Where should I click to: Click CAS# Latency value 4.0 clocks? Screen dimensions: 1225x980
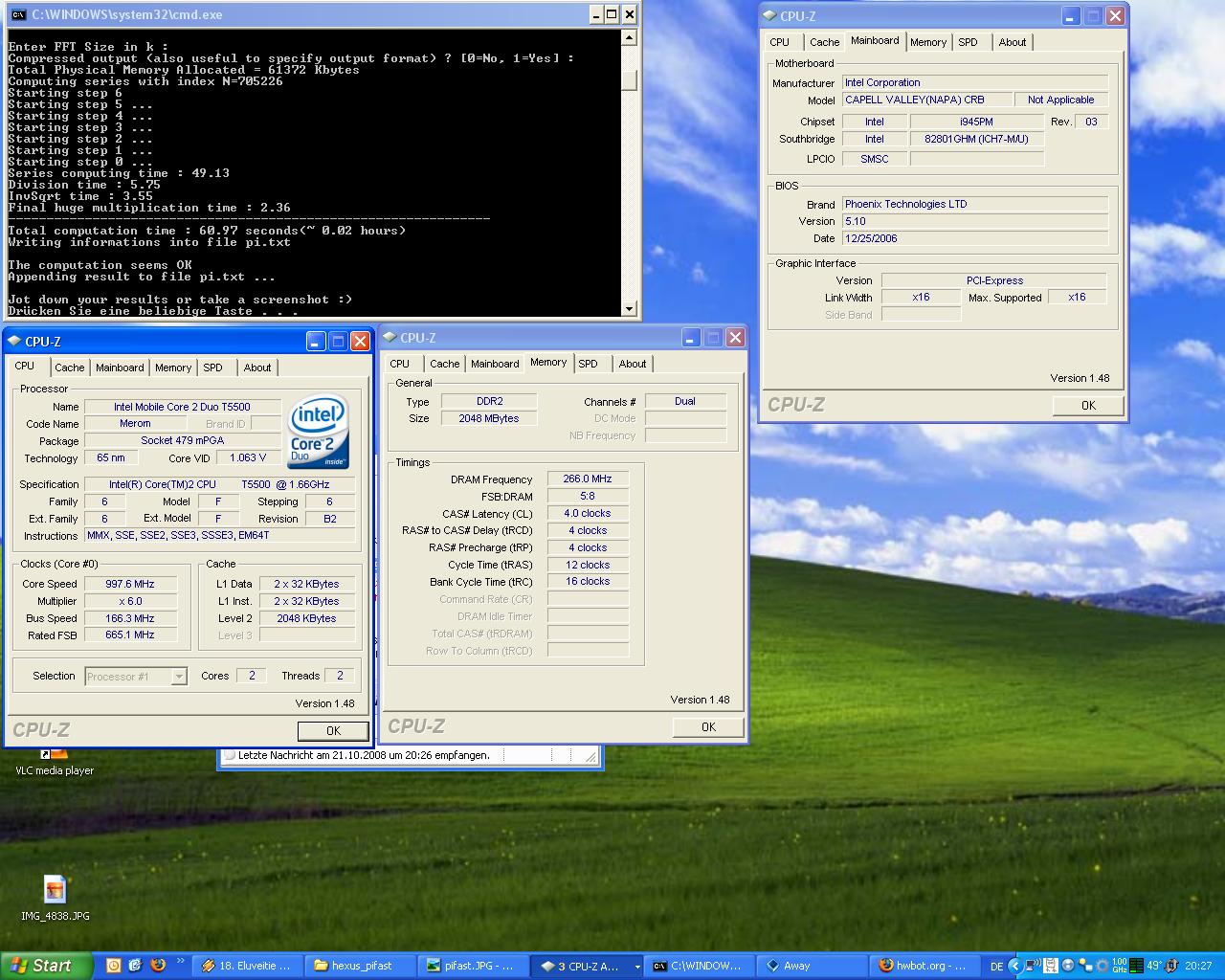pos(588,513)
